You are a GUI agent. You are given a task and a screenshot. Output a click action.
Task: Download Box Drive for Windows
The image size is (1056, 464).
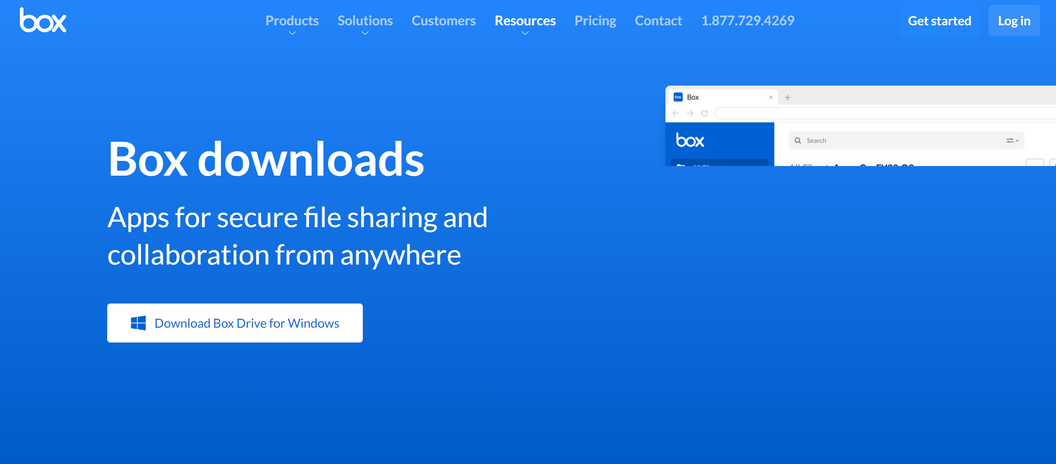[x=235, y=323]
